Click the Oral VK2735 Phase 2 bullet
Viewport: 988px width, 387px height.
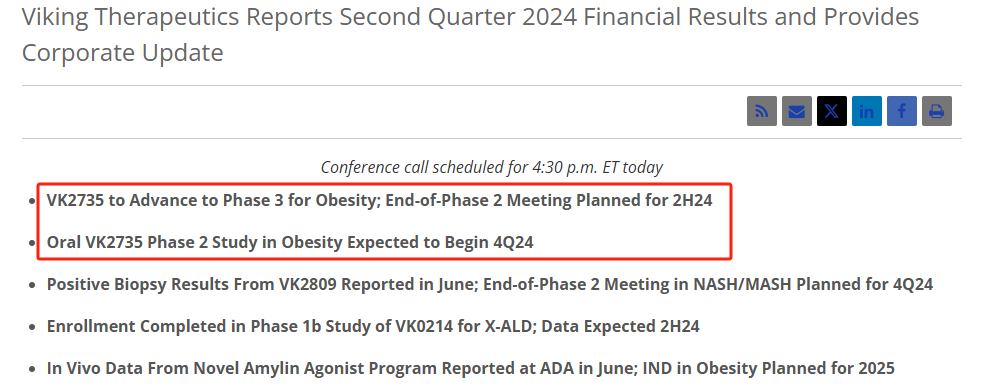290,242
